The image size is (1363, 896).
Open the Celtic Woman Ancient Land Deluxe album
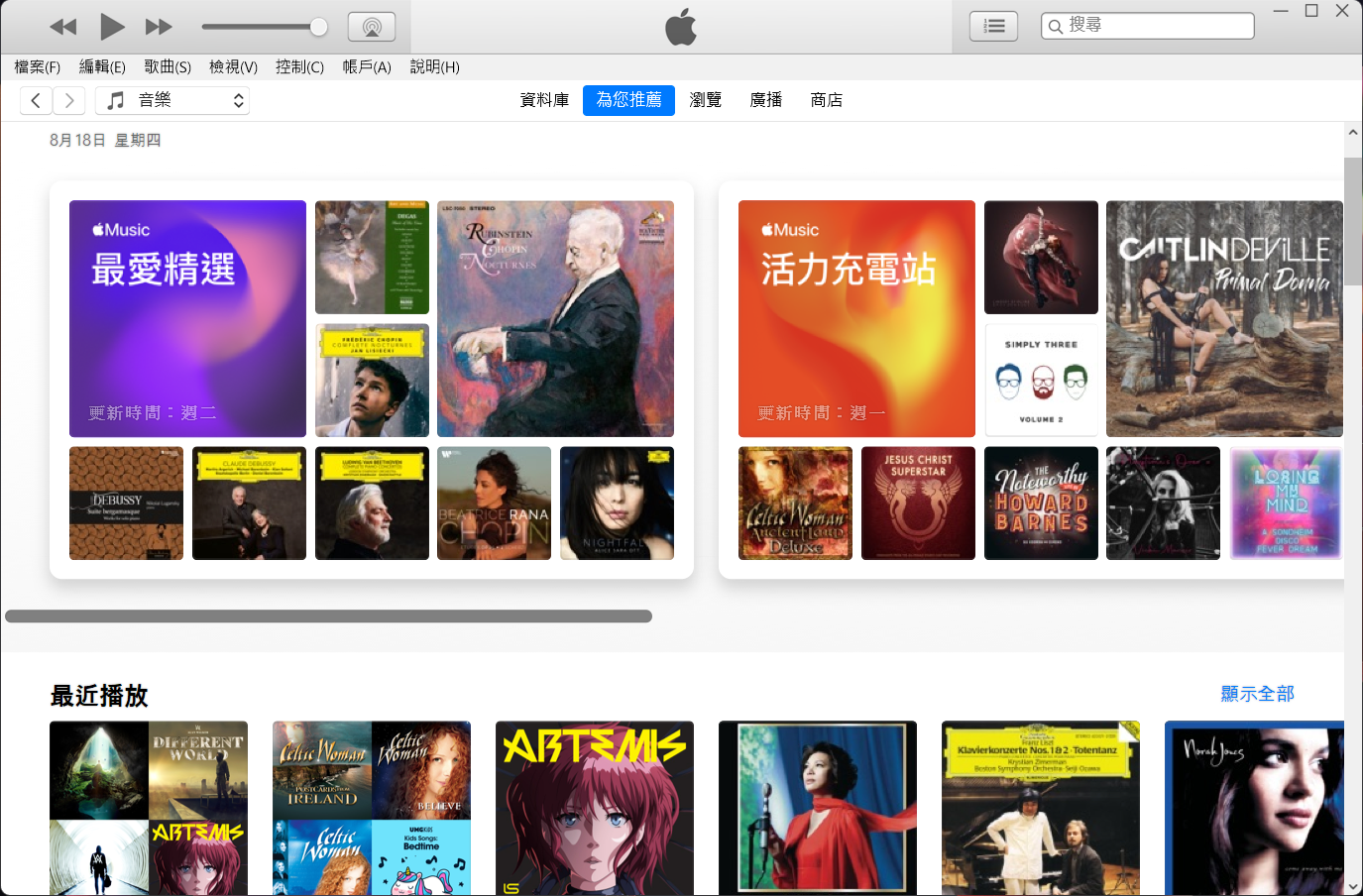click(x=795, y=504)
